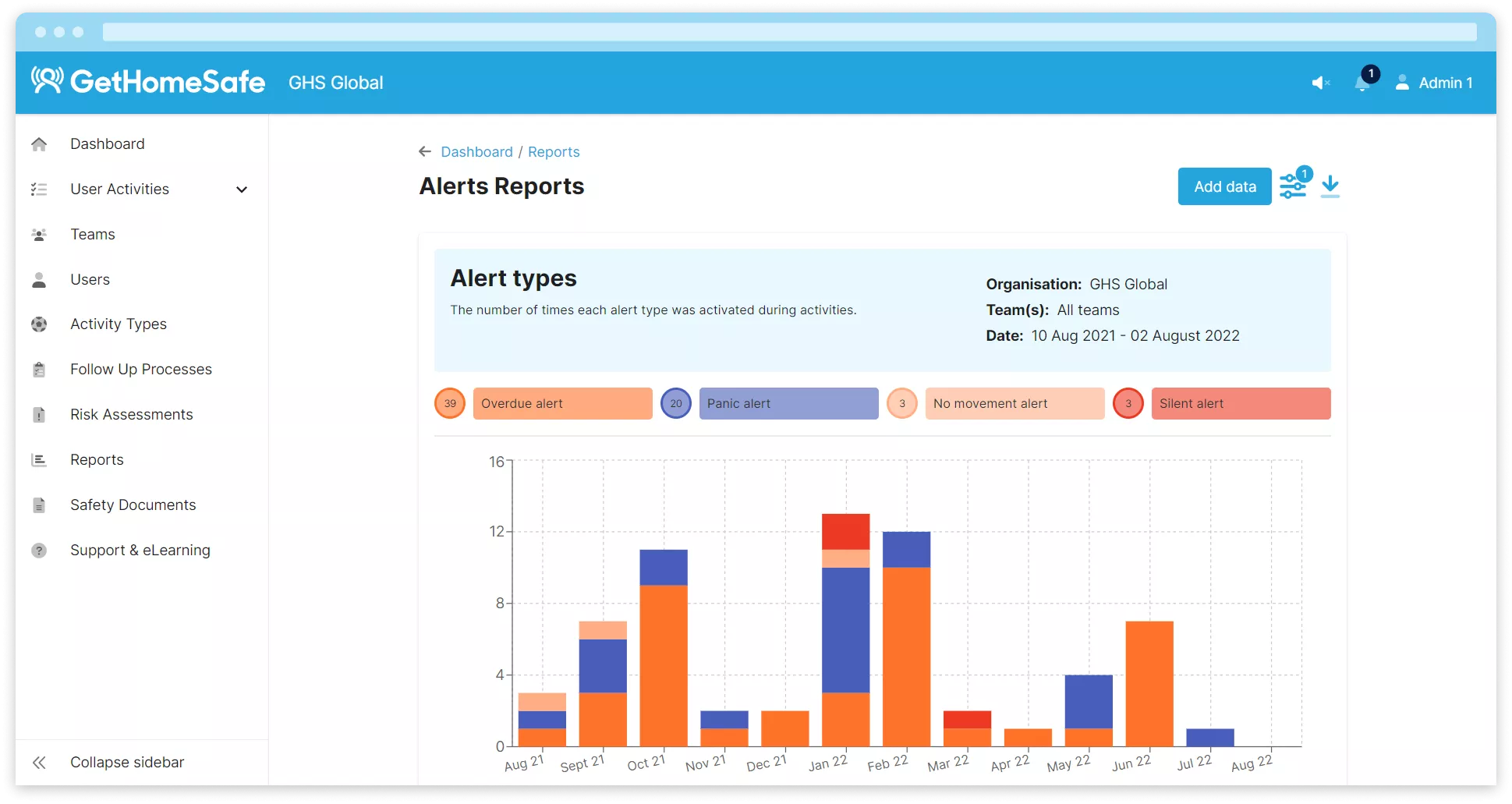
Task: Open the Admin 1 user menu
Action: tap(1434, 83)
